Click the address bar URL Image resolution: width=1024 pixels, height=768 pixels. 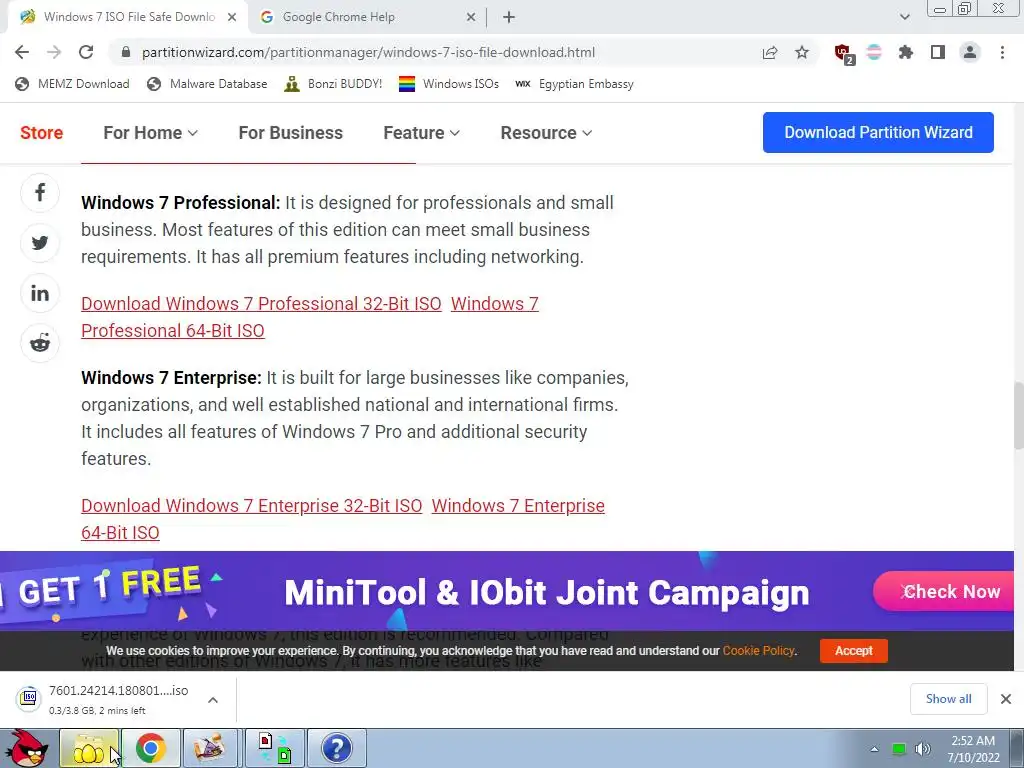pyautogui.click(x=368, y=52)
